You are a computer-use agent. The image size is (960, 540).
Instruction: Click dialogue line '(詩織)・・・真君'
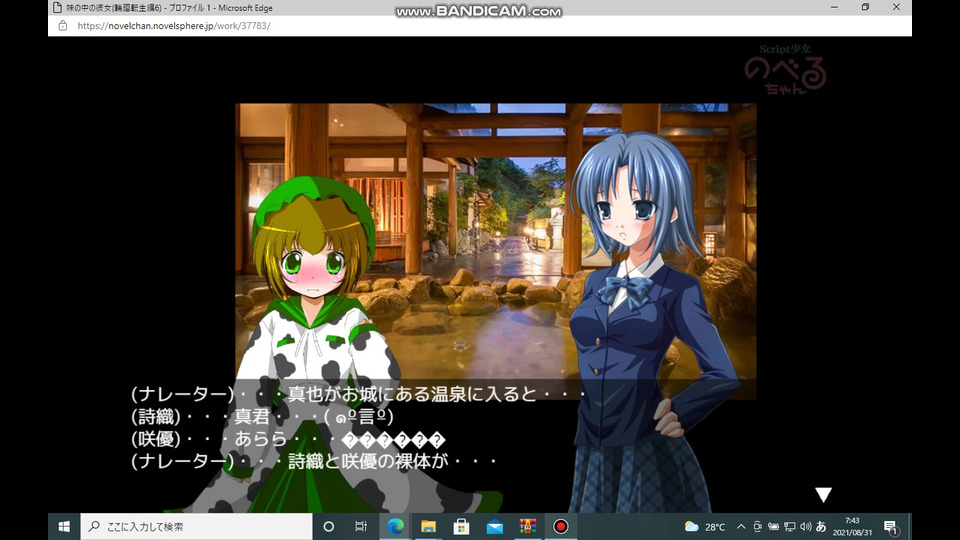point(263,417)
